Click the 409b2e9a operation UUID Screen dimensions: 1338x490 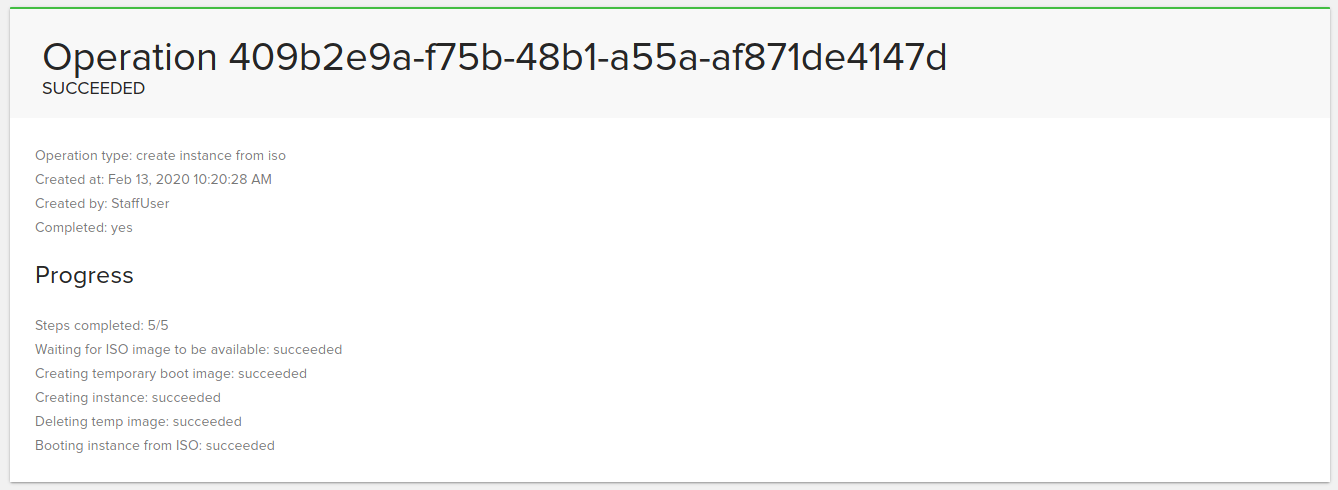coord(588,57)
